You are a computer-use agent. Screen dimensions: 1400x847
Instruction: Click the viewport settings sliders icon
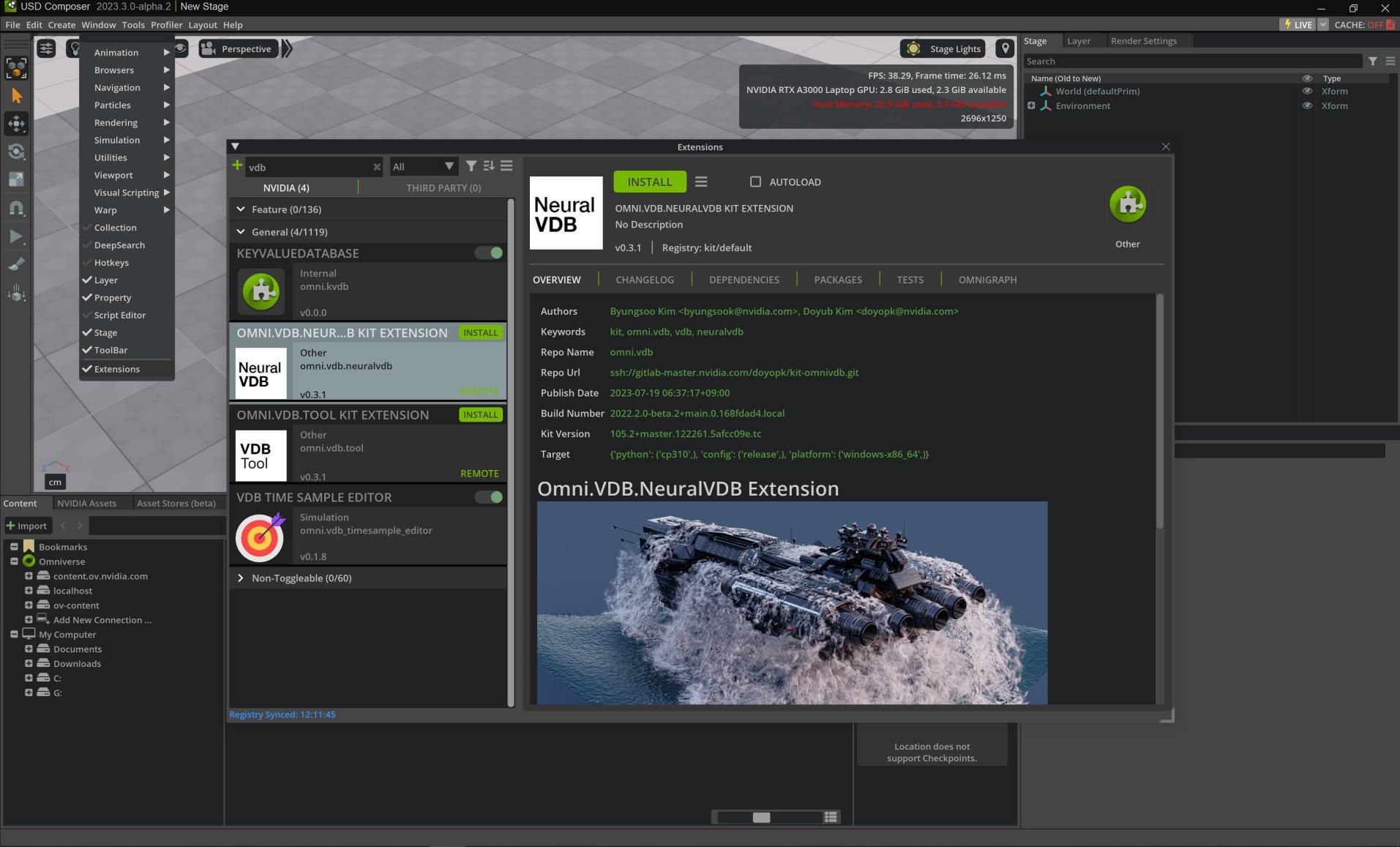point(46,49)
